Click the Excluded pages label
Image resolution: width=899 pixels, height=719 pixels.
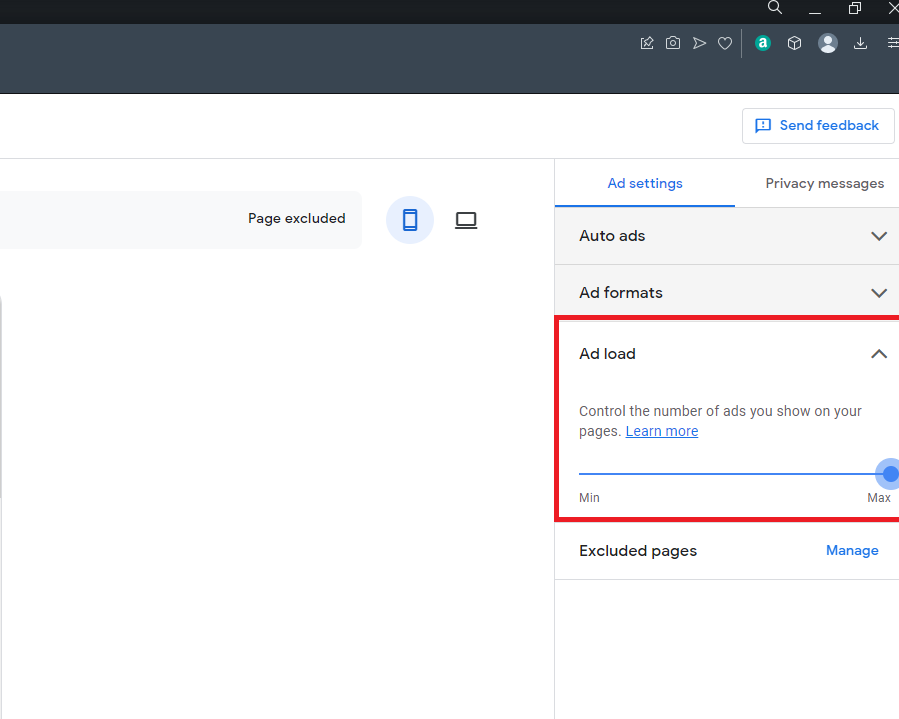point(638,551)
